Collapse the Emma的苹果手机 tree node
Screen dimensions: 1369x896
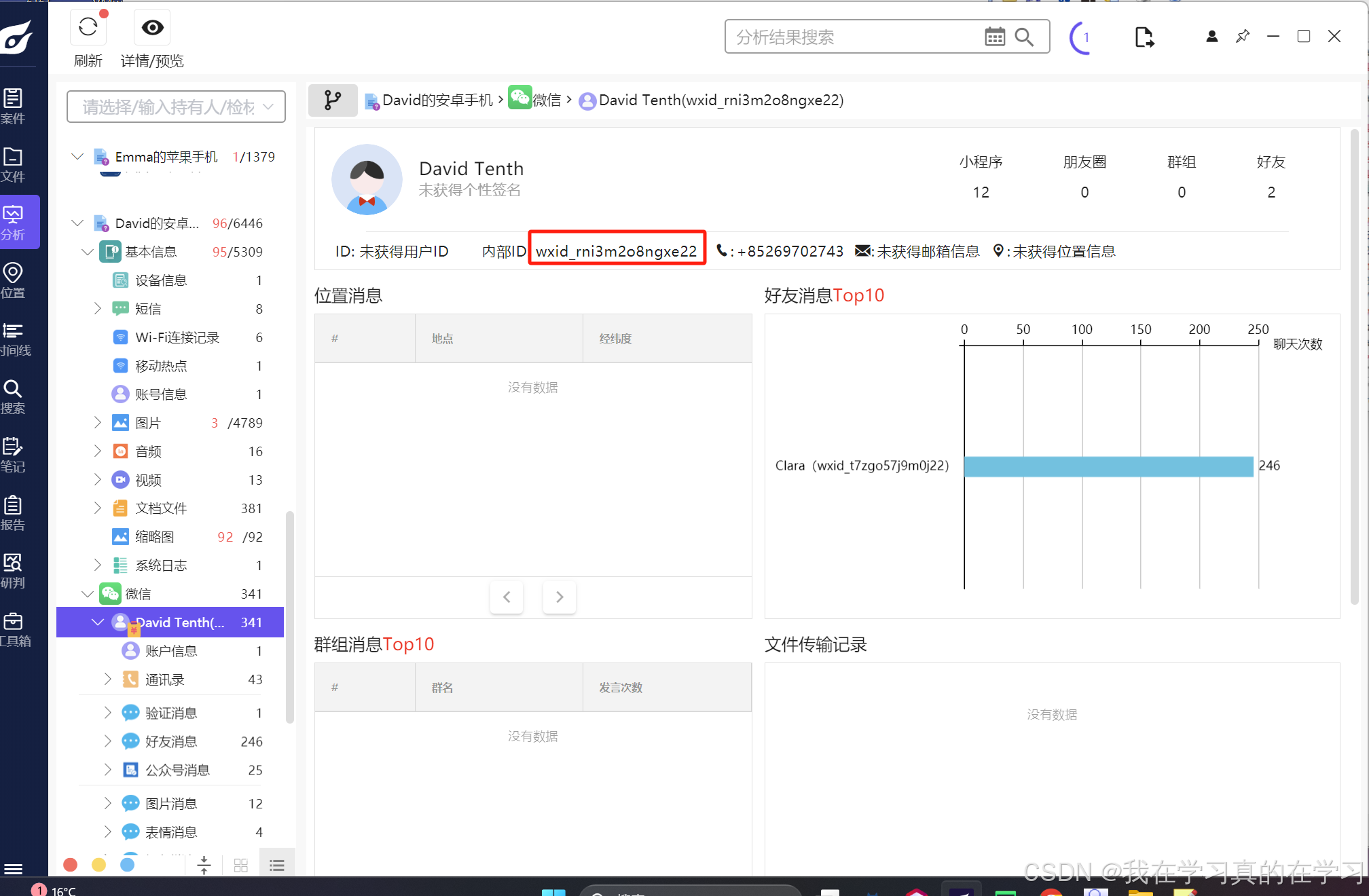pos(77,157)
